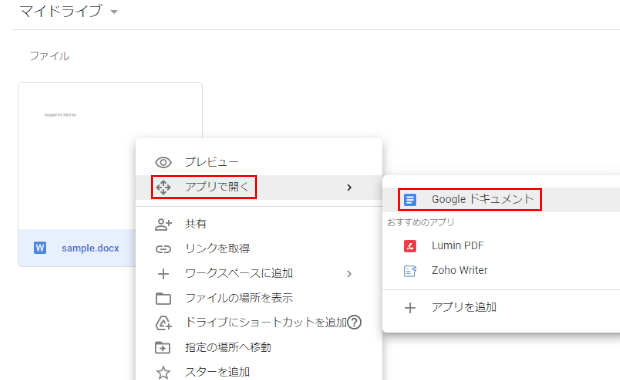Select ワークスペースに追加 menu entry
620x380 pixels.
tap(259, 274)
